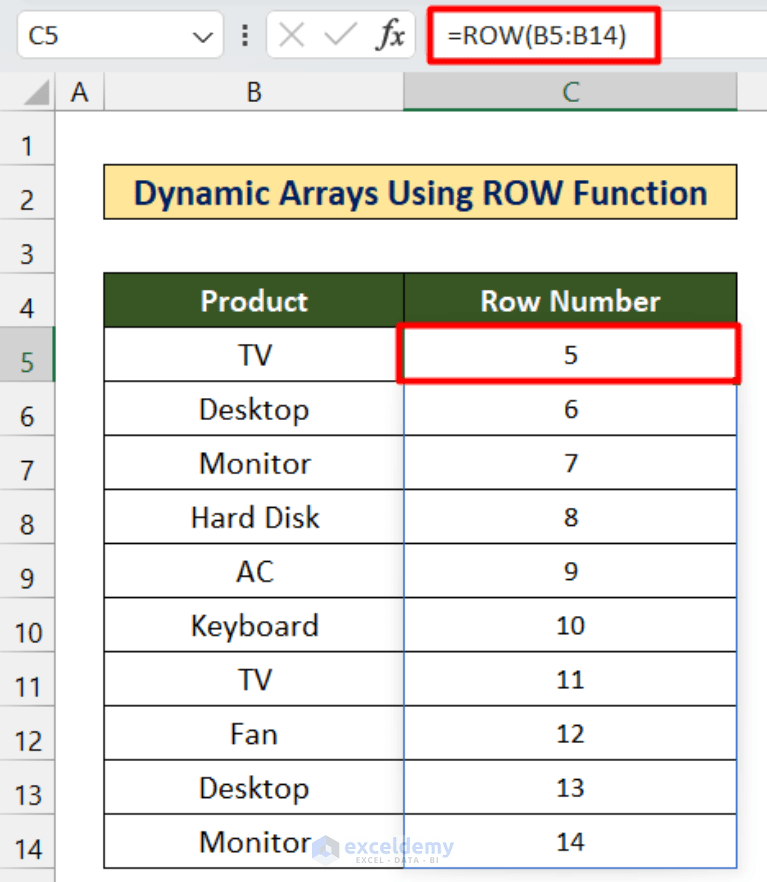
Task: Click the highlighted cell C5 containing 5
Action: [570, 355]
